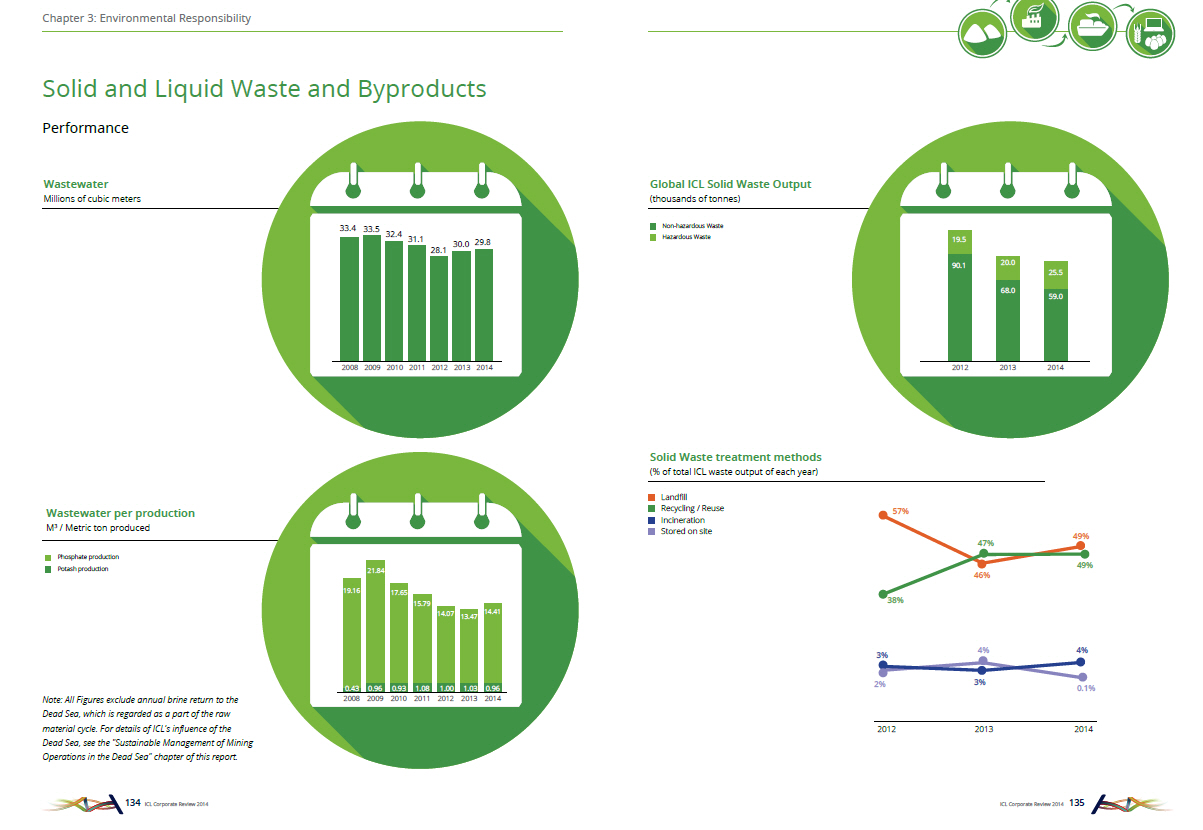Click 'Millions of cubic meters' subtitle
Screen dimensions: 1203x830
[x=92, y=199]
